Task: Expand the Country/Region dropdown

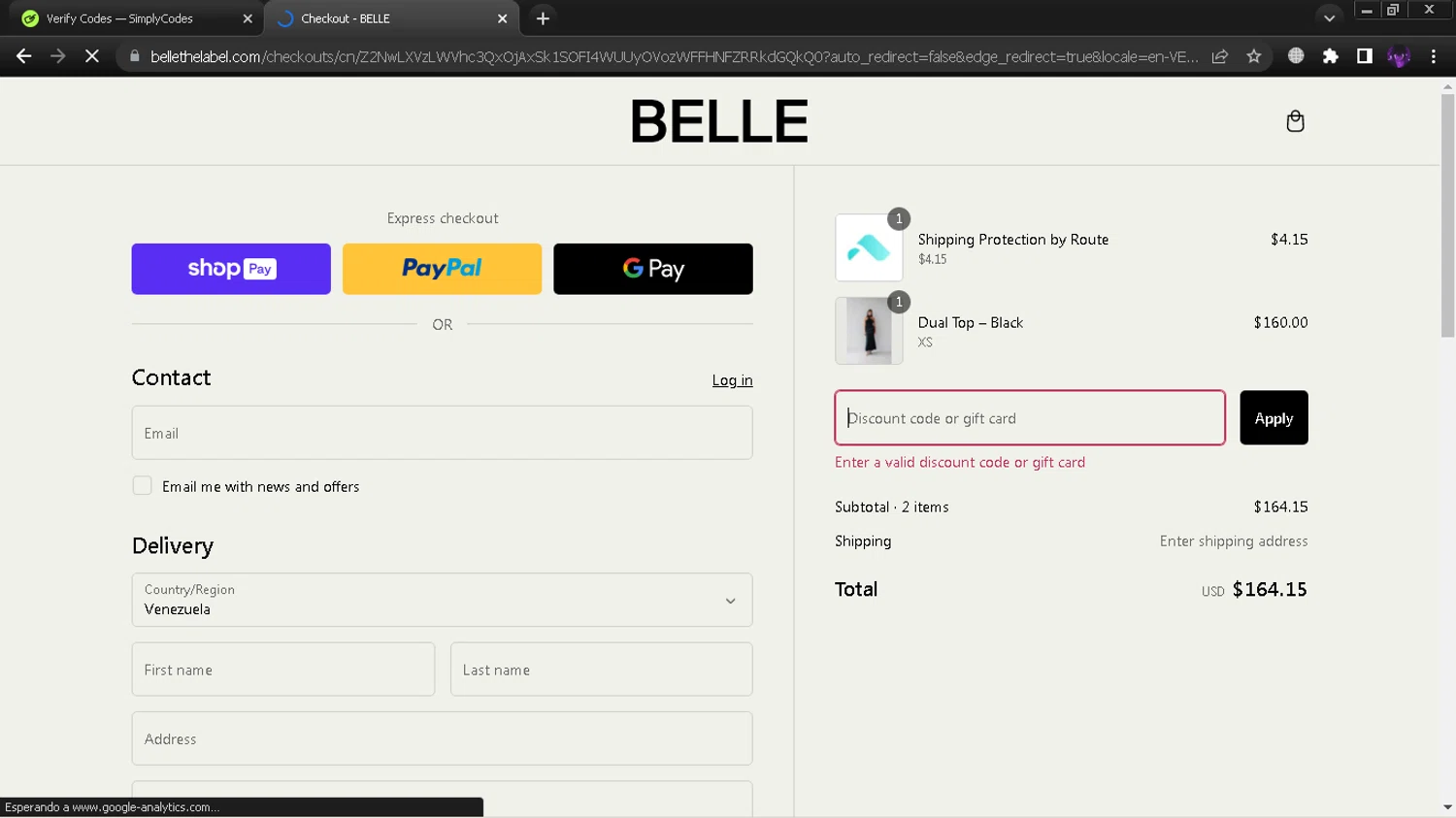Action: [x=442, y=600]
